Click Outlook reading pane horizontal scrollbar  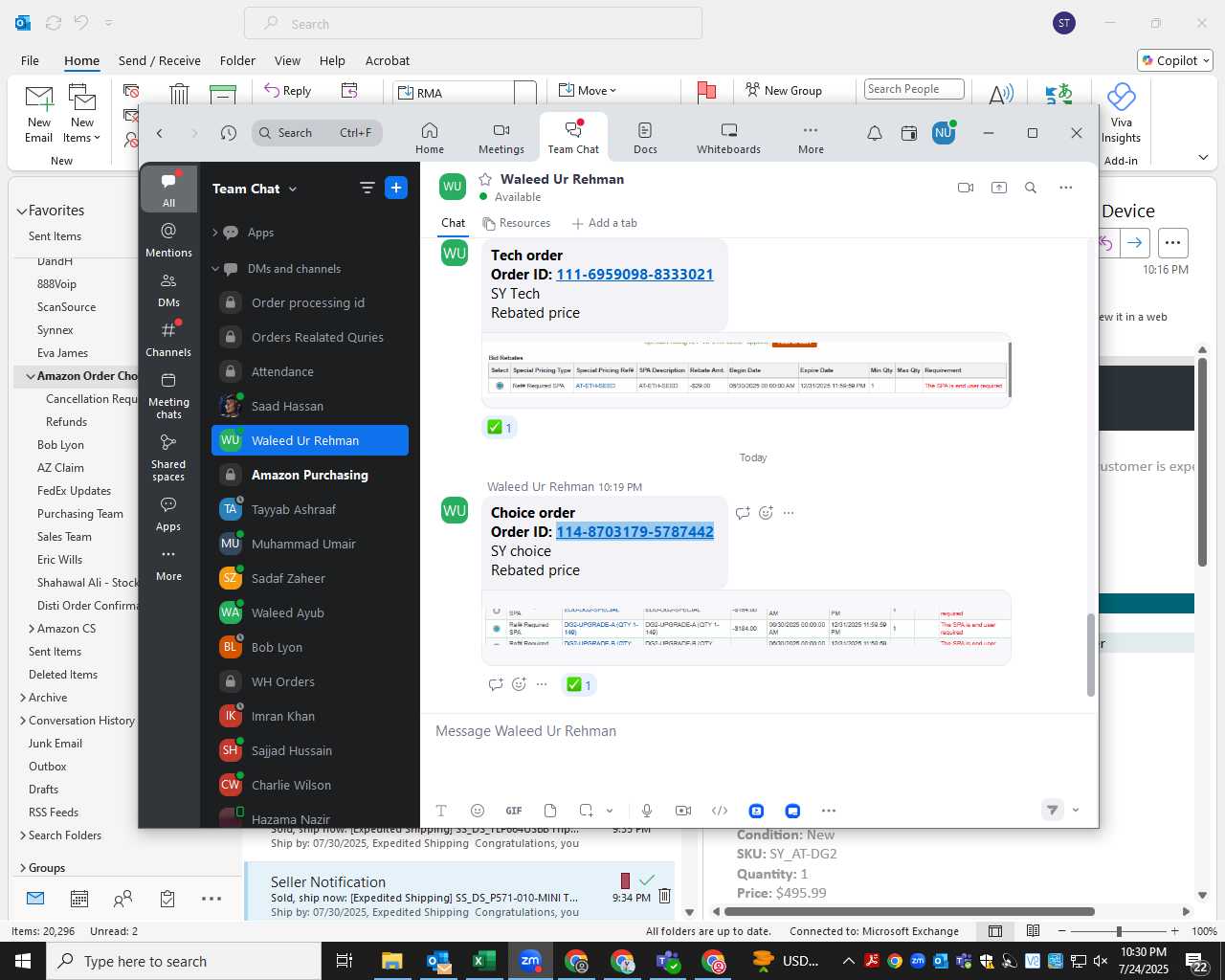(908, 912)
